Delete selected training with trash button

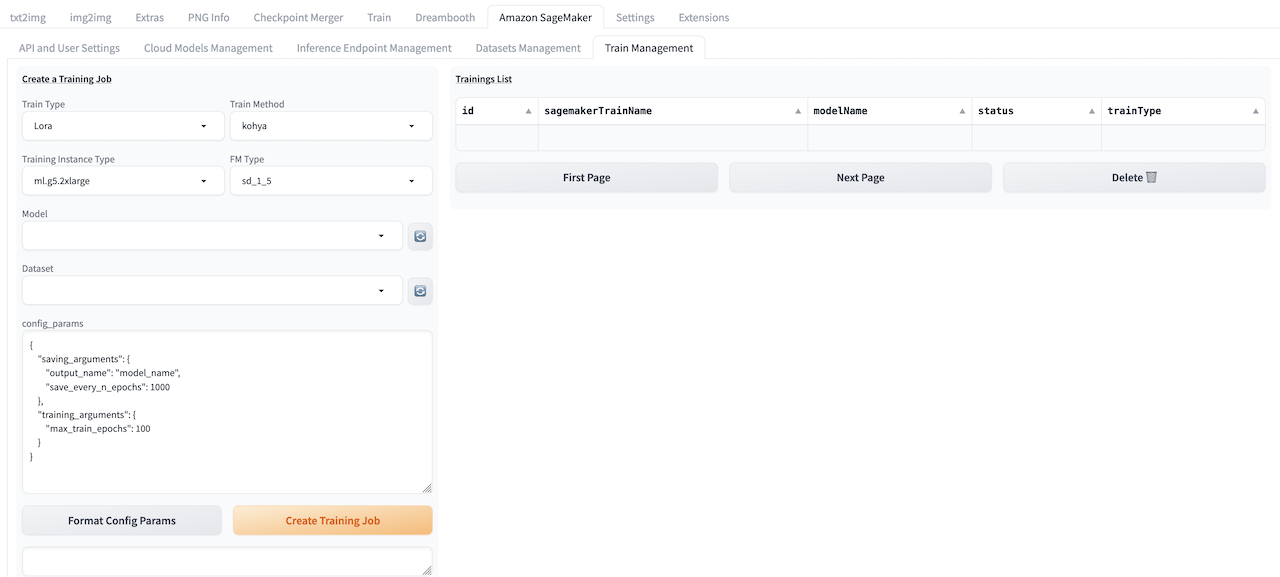(1134, 177)
